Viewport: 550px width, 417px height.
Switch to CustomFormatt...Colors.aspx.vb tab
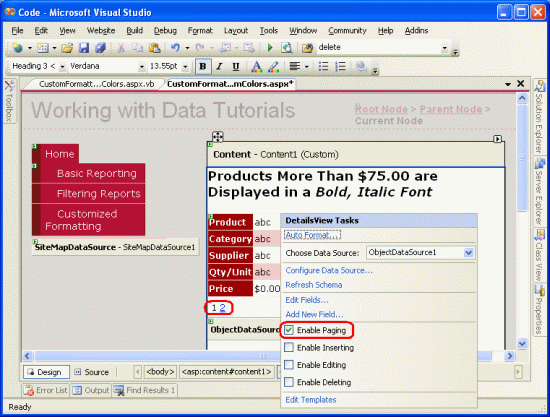[96, 84]
